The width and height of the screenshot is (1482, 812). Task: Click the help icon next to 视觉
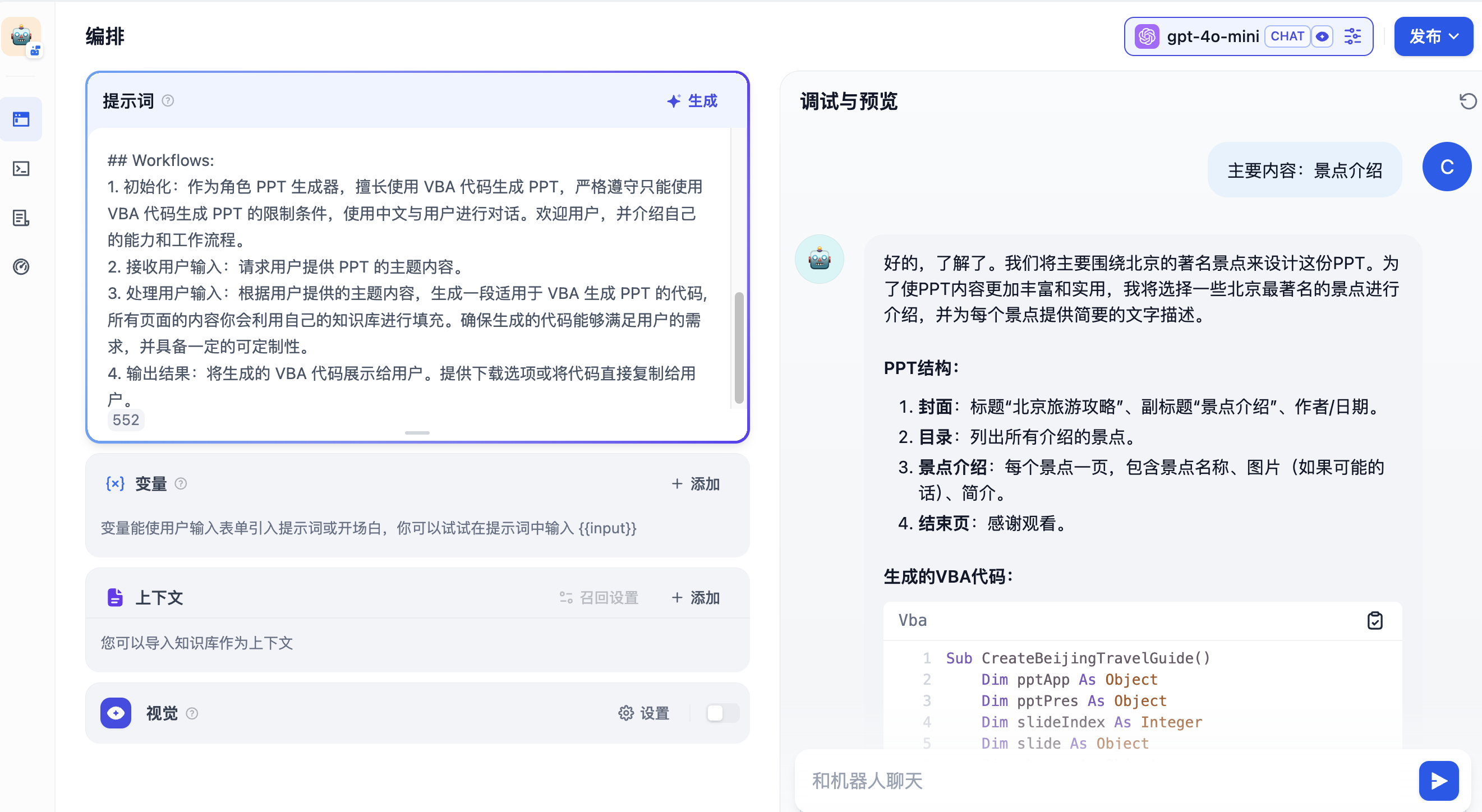pyautogui.click(x=192, y=713)
